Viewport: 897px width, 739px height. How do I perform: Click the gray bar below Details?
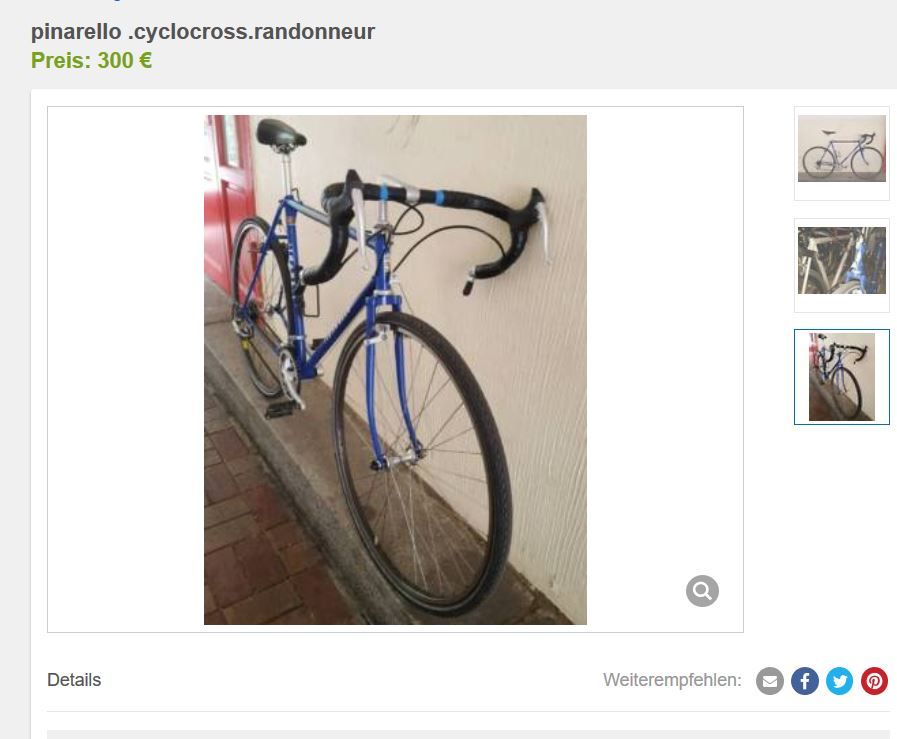(x=468, y=734)
